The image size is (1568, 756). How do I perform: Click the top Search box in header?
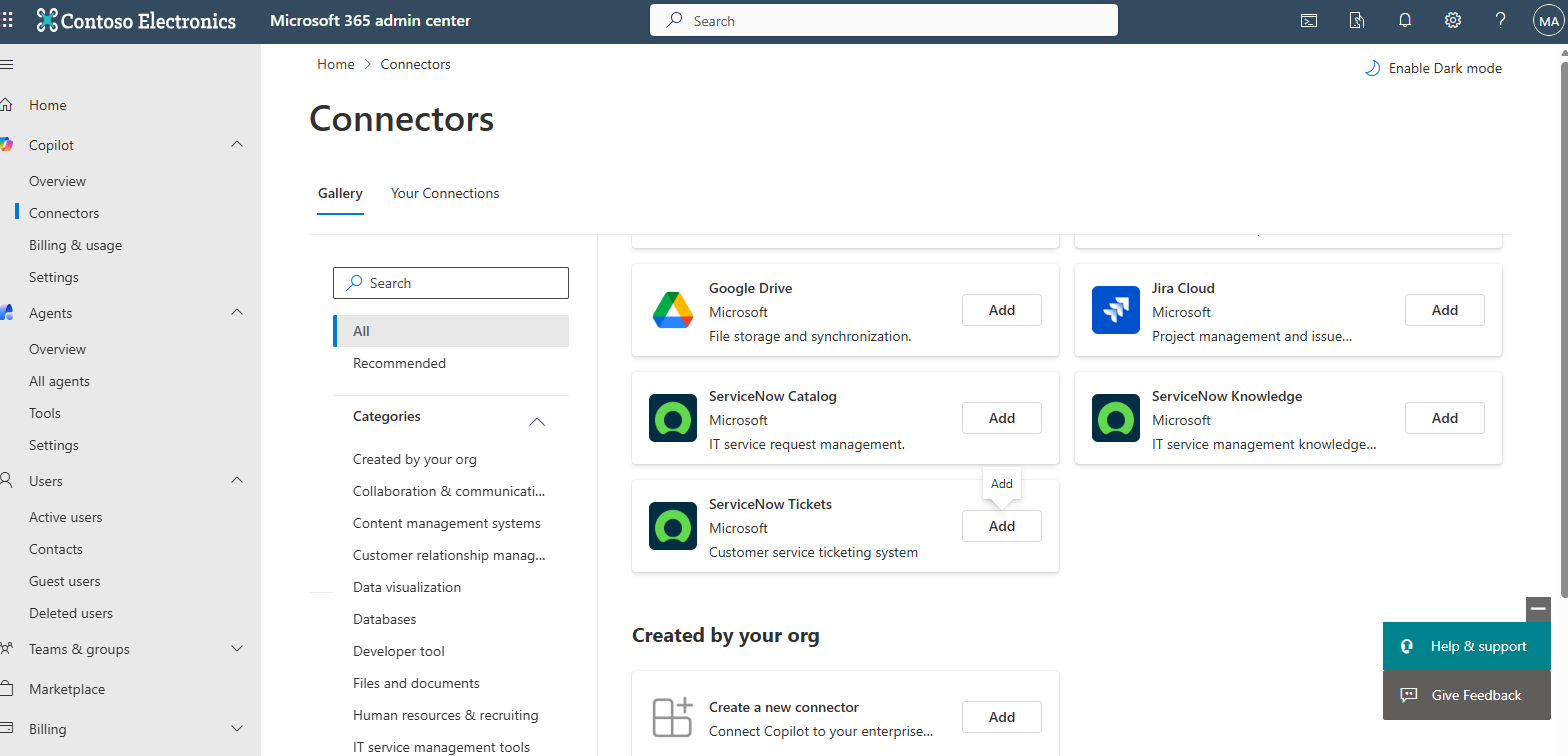click(x=884, y=20)
